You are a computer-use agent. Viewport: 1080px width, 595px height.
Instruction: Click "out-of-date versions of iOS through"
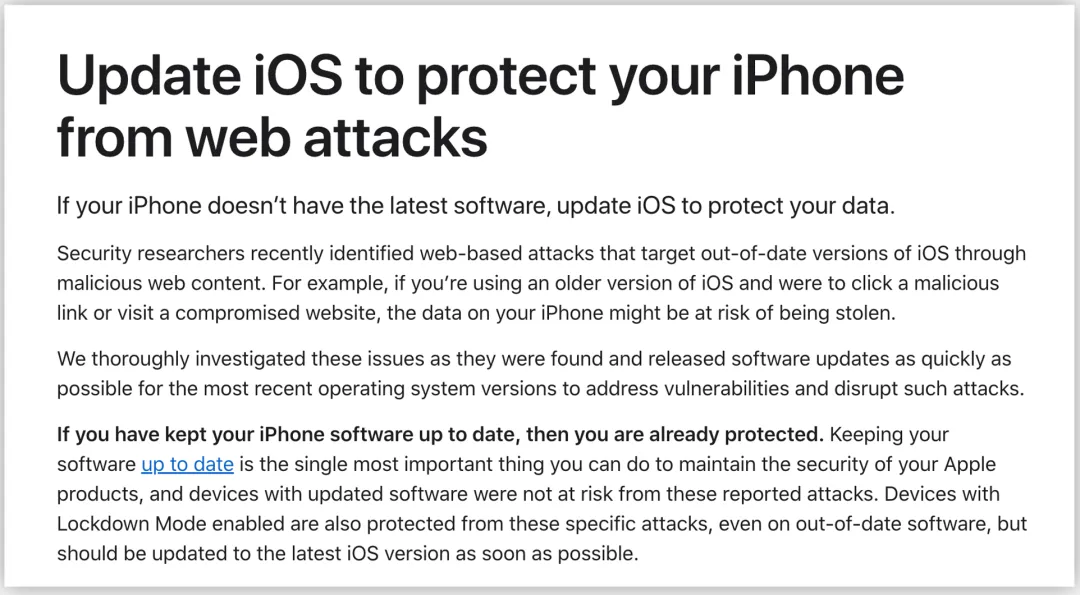(x=863, y=254)
